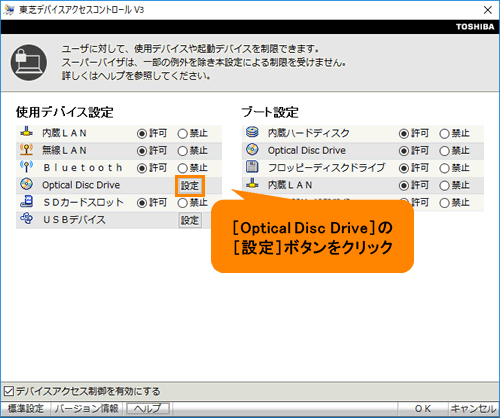Click the バージョン情報 button
Image resolution: width=500 pixels, height=418 pixels.
(87, 409)
